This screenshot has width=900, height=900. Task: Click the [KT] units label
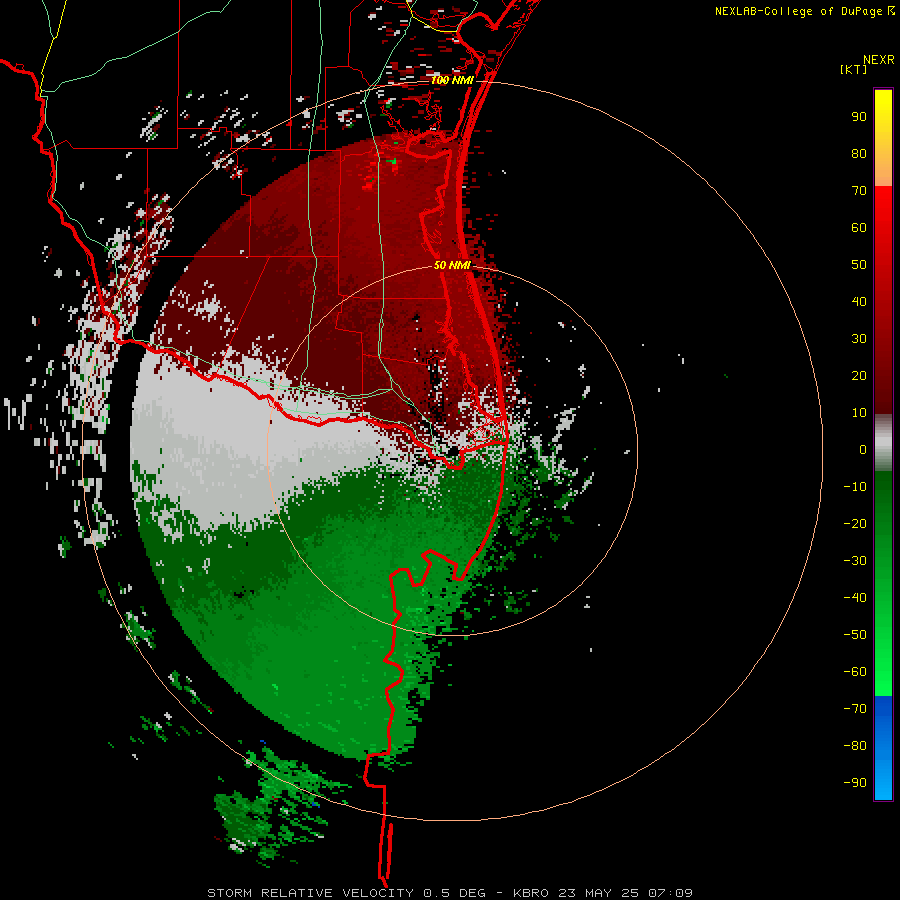click(853, 69)
